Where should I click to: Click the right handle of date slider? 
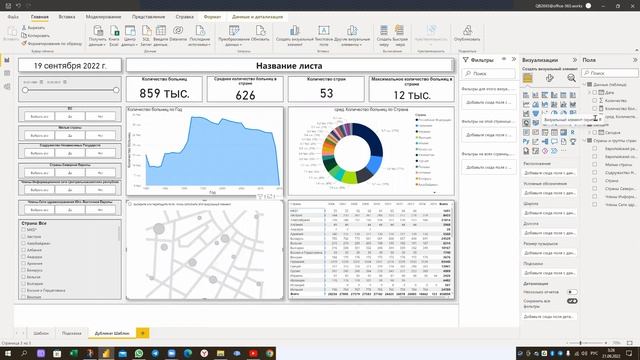[x=116, y=90]
